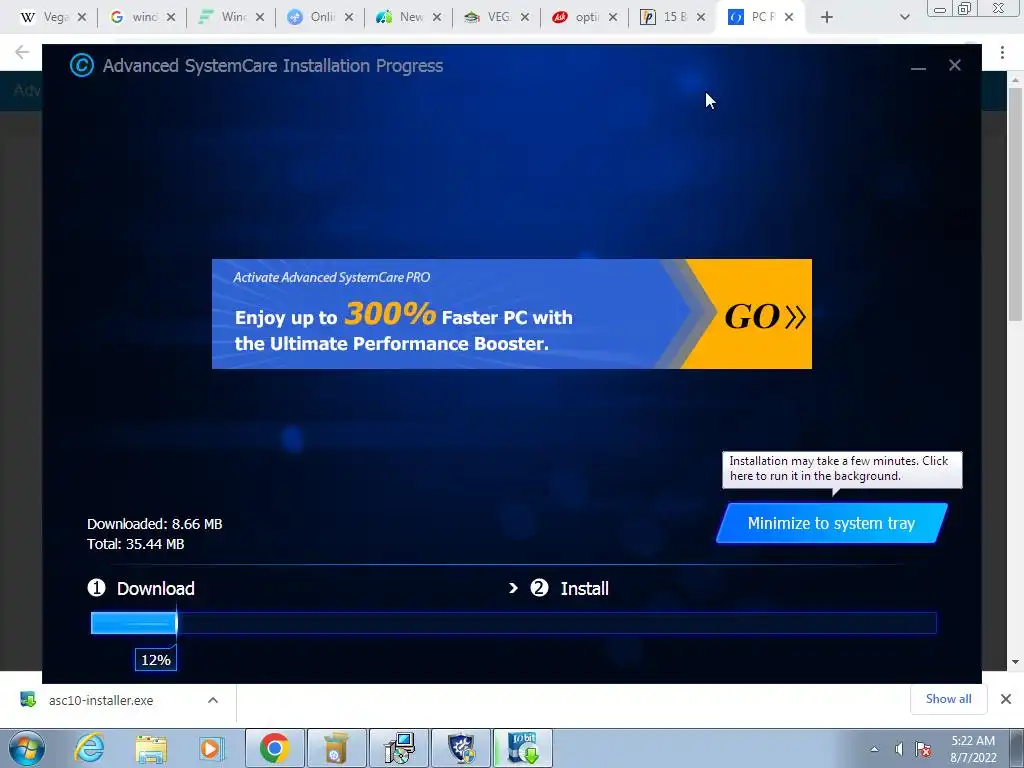The image size is (1024, 768).
Task: Click the Chrome taskbar icon
Action: (275, 748)
